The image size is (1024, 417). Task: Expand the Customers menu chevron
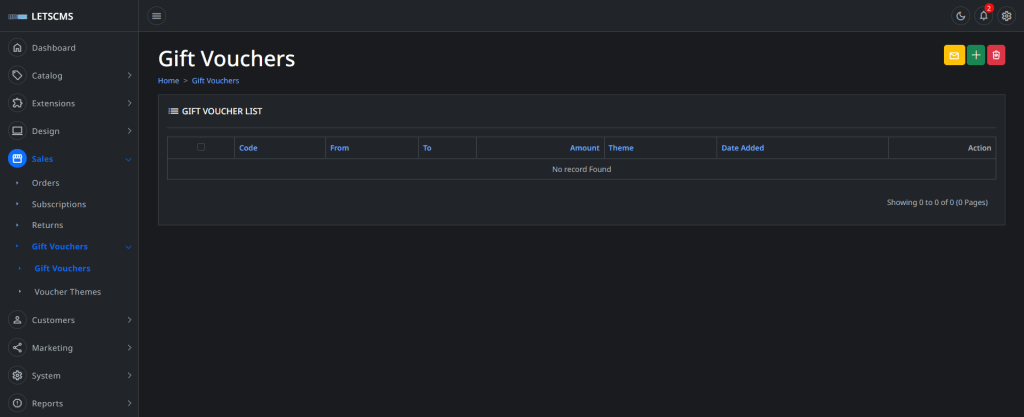coord(129,320)
